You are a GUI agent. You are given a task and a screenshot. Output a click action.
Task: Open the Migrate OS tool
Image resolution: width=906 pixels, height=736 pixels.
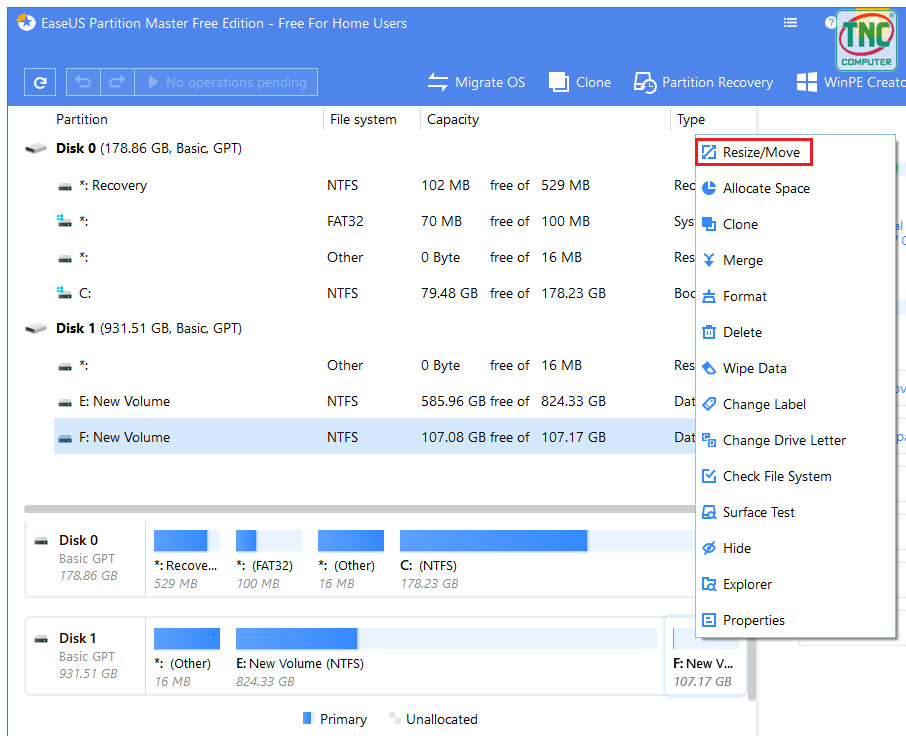[477, 82]
